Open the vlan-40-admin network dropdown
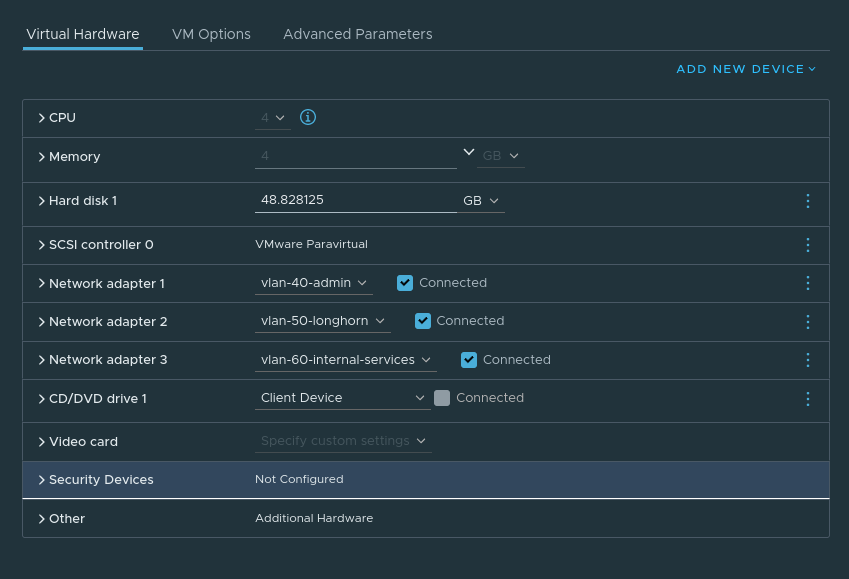This screenshot has height=579, width=849. pyautogui.click(x=314, y=283)
